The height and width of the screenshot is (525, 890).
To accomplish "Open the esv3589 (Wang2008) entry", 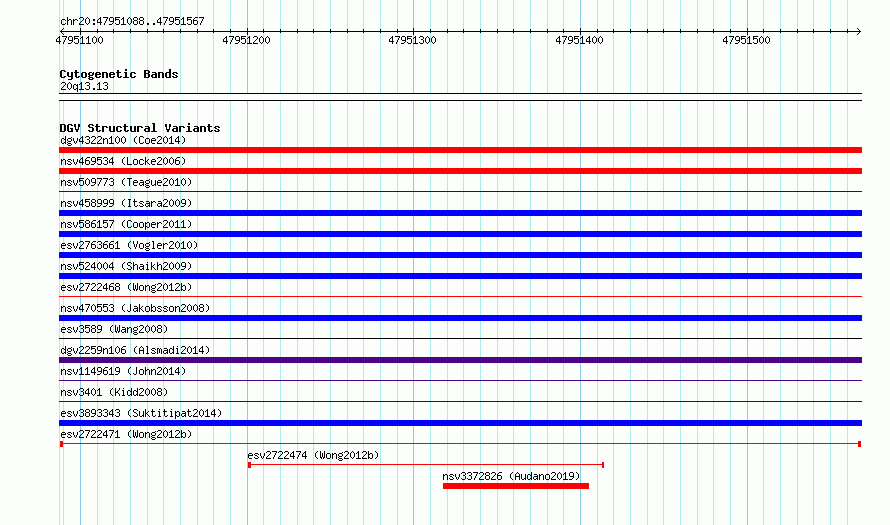I will coord(114,329).
